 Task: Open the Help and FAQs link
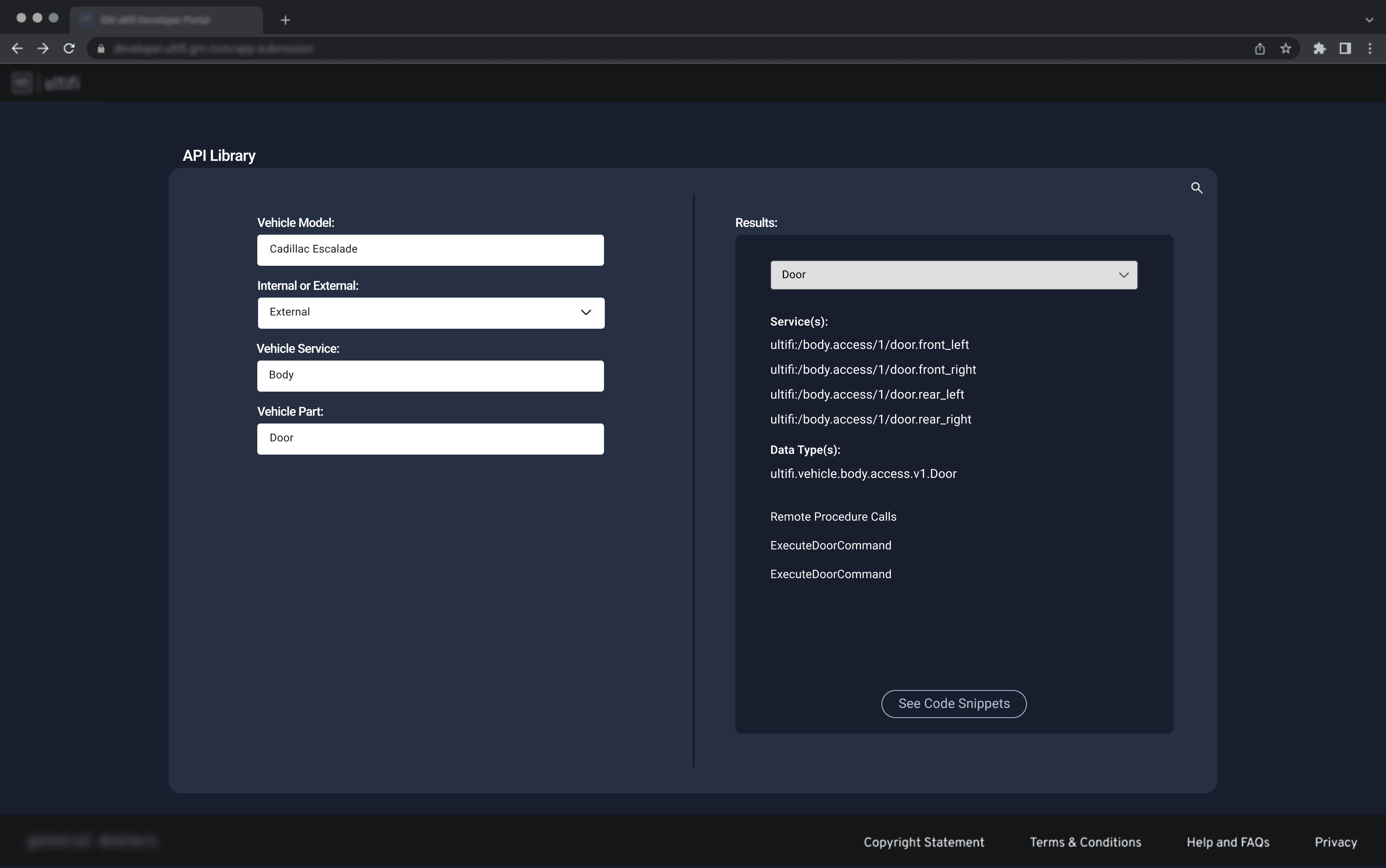tap(1227, 842)
